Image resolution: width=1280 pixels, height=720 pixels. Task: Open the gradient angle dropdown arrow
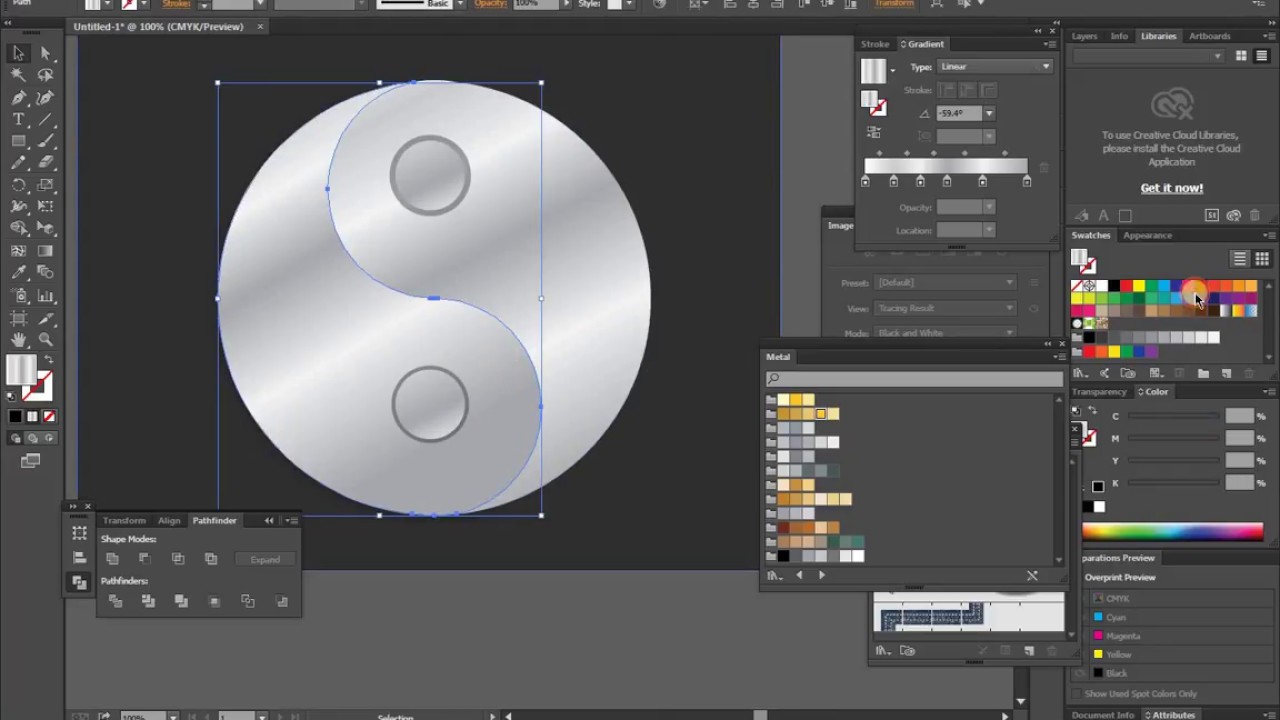(x=989, y=113)
